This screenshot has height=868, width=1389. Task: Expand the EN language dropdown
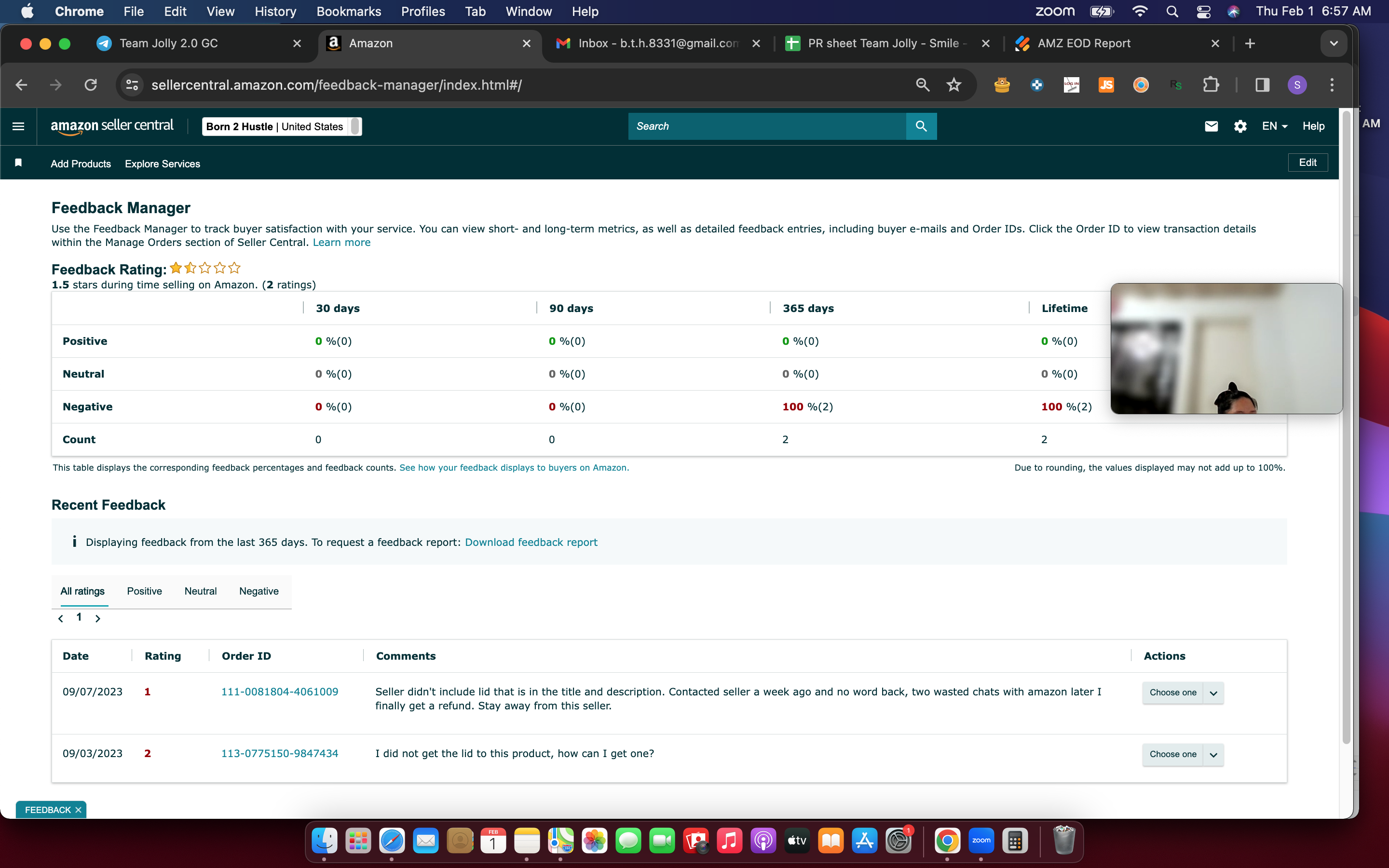(1274, 126)
